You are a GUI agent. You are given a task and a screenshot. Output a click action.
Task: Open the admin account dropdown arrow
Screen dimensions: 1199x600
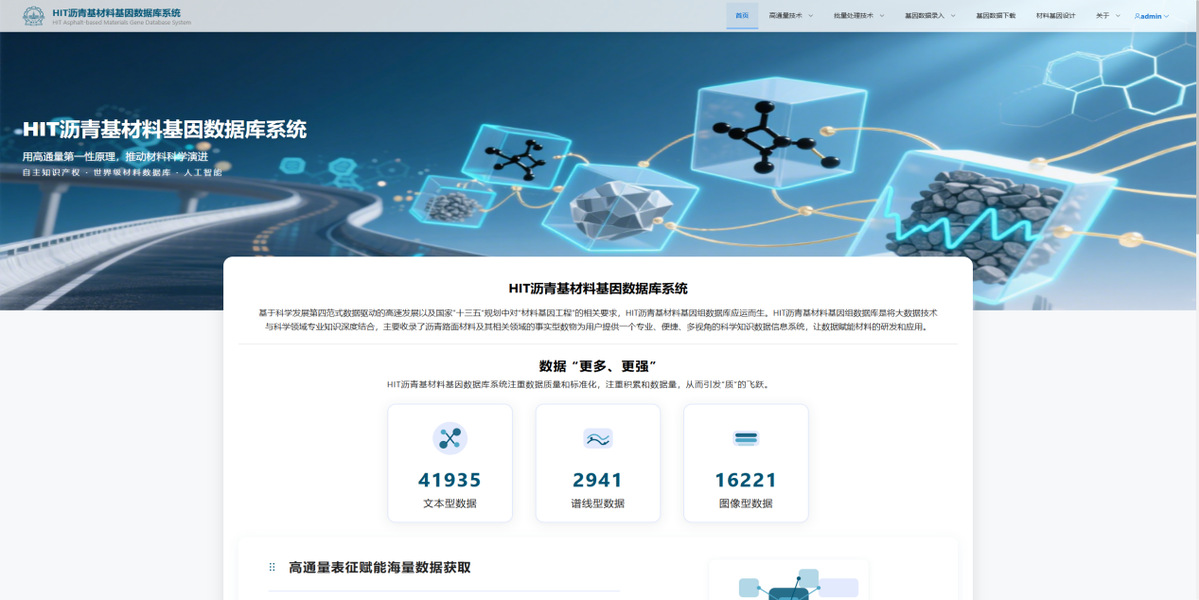tap(1166, 17)
